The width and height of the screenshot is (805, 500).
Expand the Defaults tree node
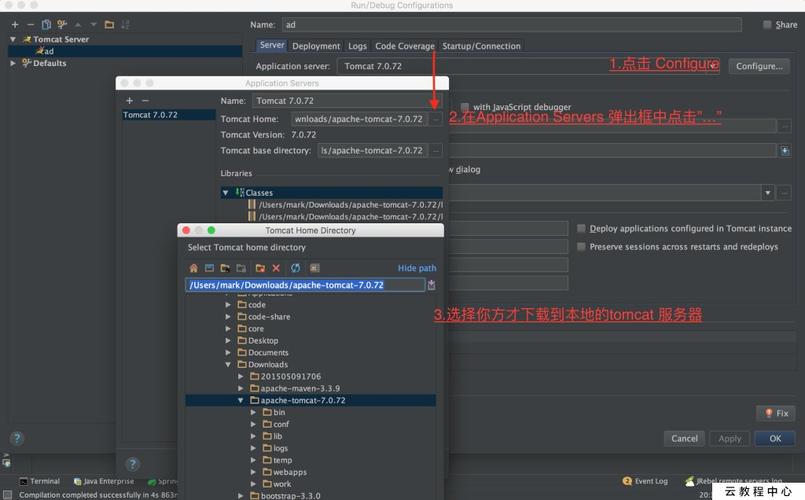[13, 63]
